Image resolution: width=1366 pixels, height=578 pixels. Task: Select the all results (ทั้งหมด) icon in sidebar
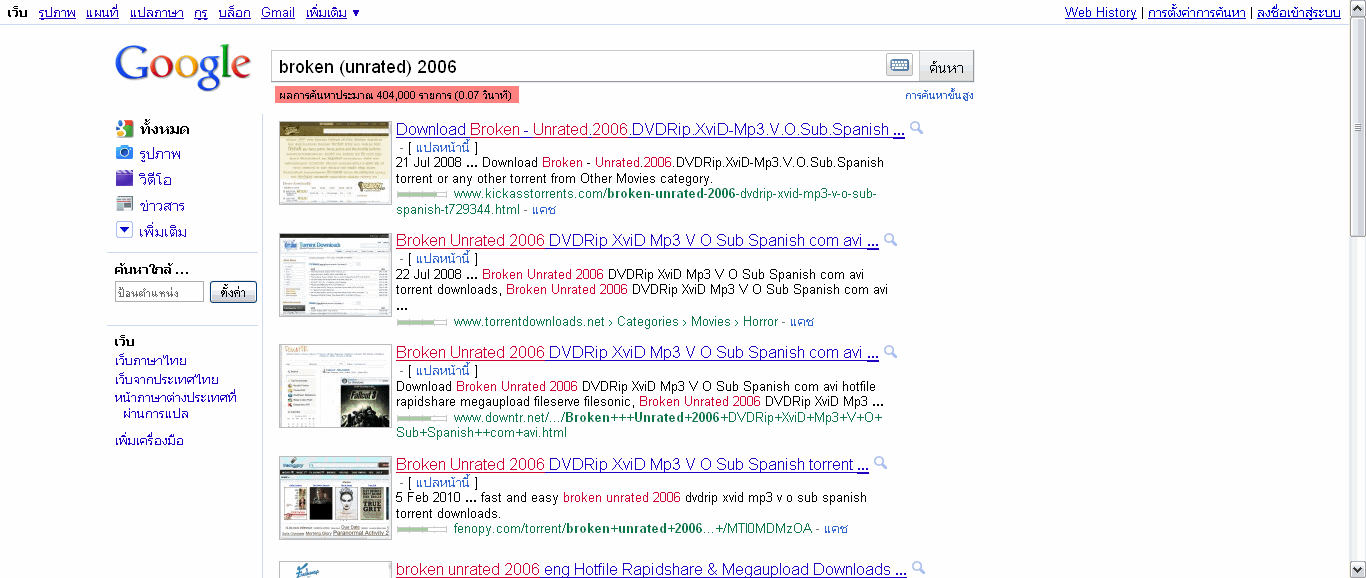pyautogui.click(x=124, y=128)
